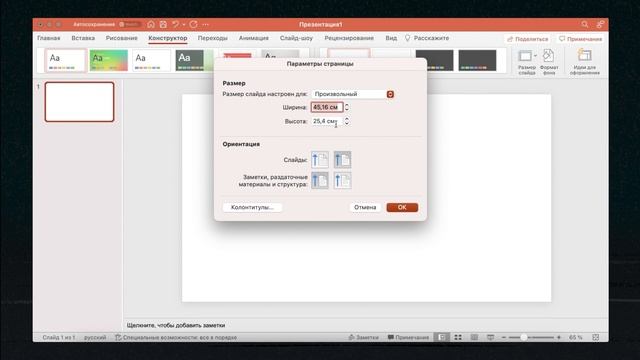Click the Расскажите lightbulb search box

tap(427, 38)
